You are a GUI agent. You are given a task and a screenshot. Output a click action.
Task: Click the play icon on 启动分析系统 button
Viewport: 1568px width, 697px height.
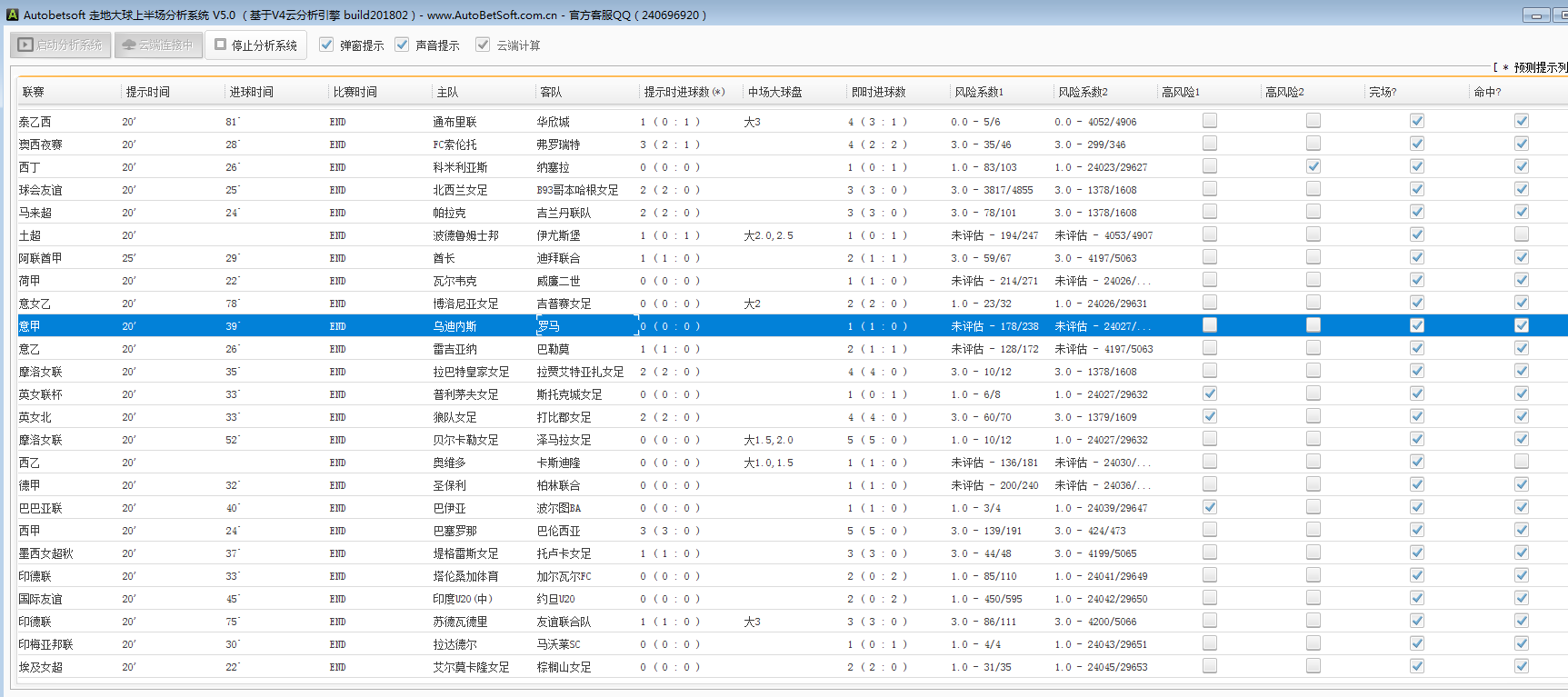click(25, 45)
